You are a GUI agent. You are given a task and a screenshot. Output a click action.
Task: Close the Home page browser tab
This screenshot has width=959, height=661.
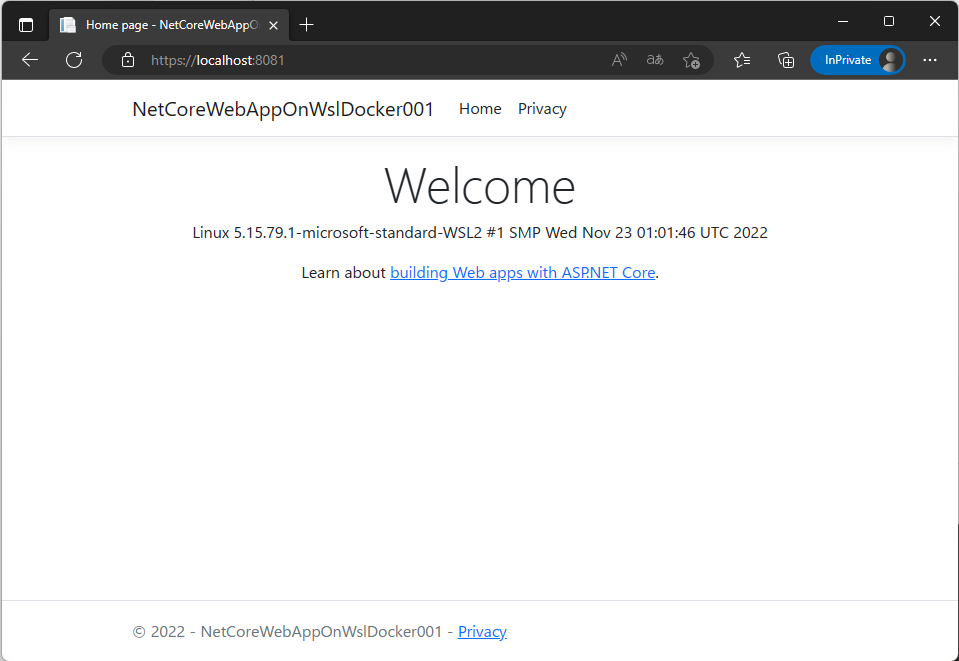pyautogui.click(x=273, y=25)
